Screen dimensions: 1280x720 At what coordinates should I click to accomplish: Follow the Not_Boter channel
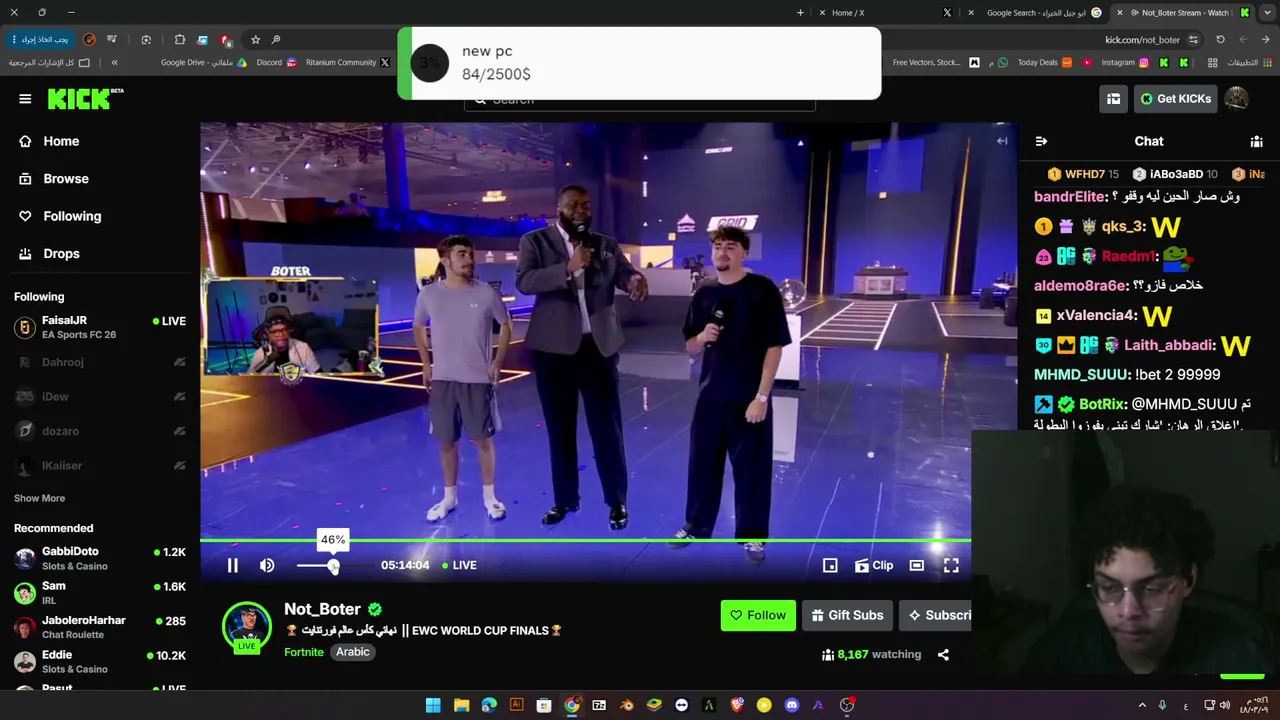[x=757, y=615]
